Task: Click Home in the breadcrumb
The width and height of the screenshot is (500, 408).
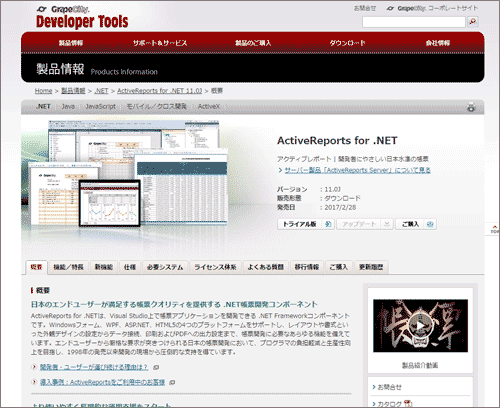Action: [x=43, y=91]
